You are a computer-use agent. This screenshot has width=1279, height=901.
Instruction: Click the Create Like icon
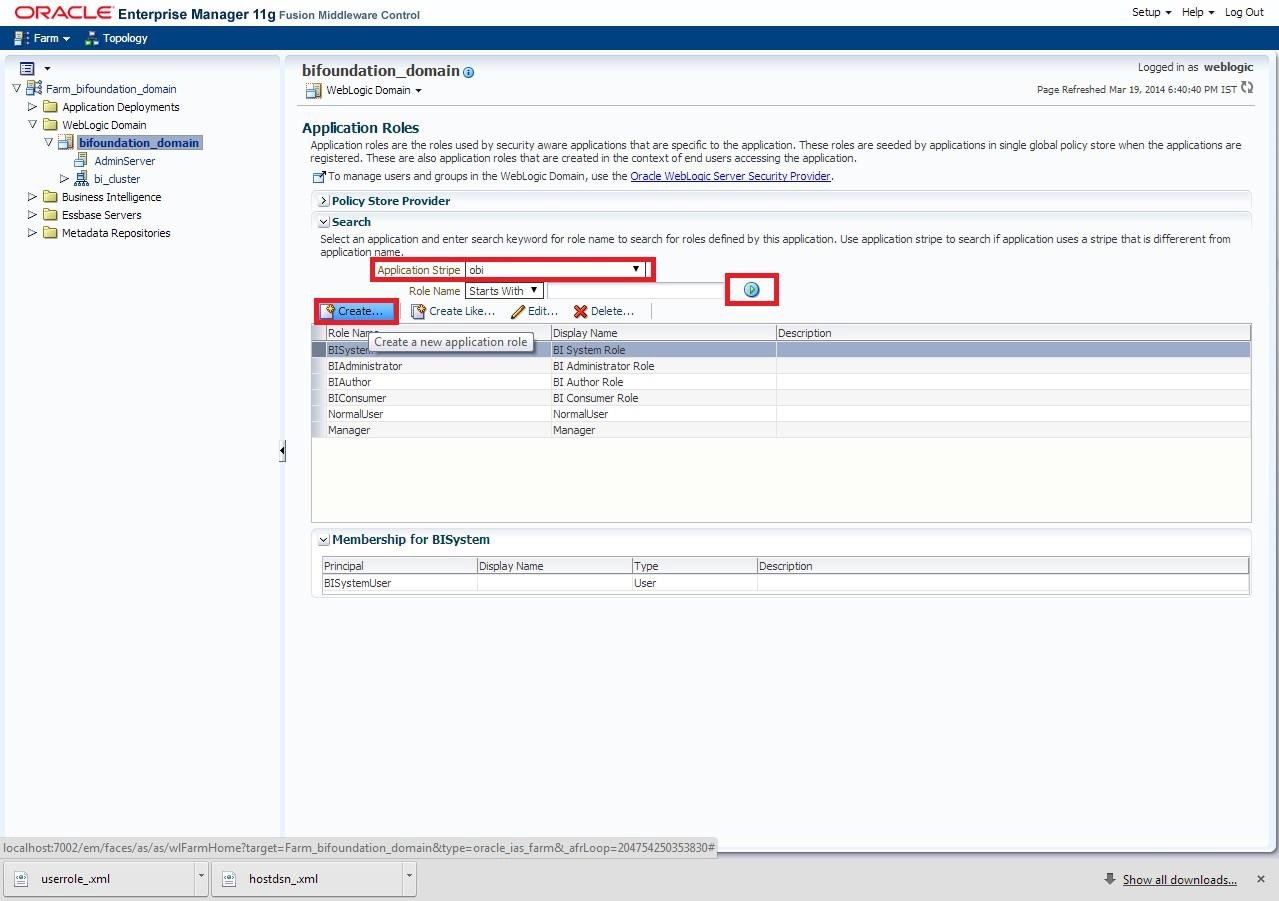point(418,312)
